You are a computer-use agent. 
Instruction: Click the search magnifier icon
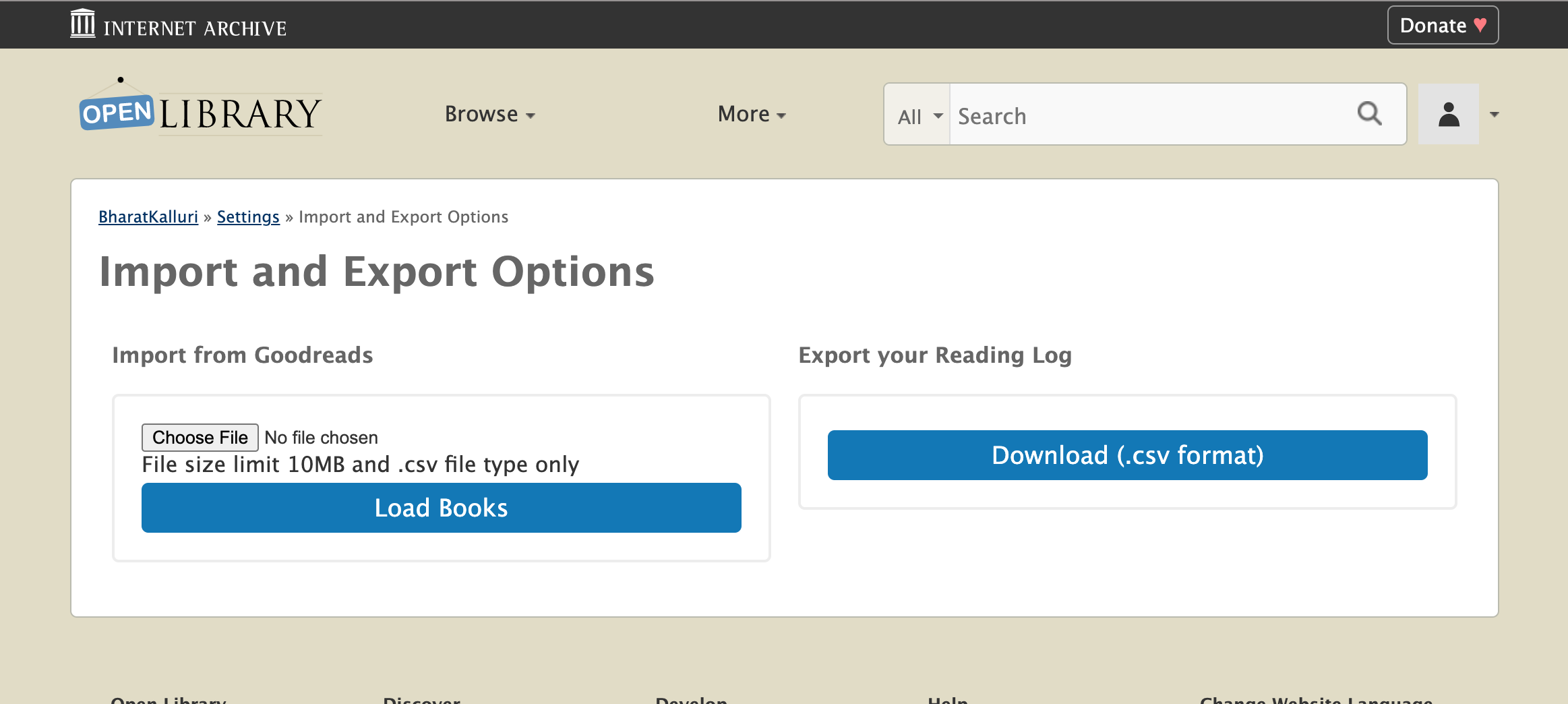coord(1369,114)
